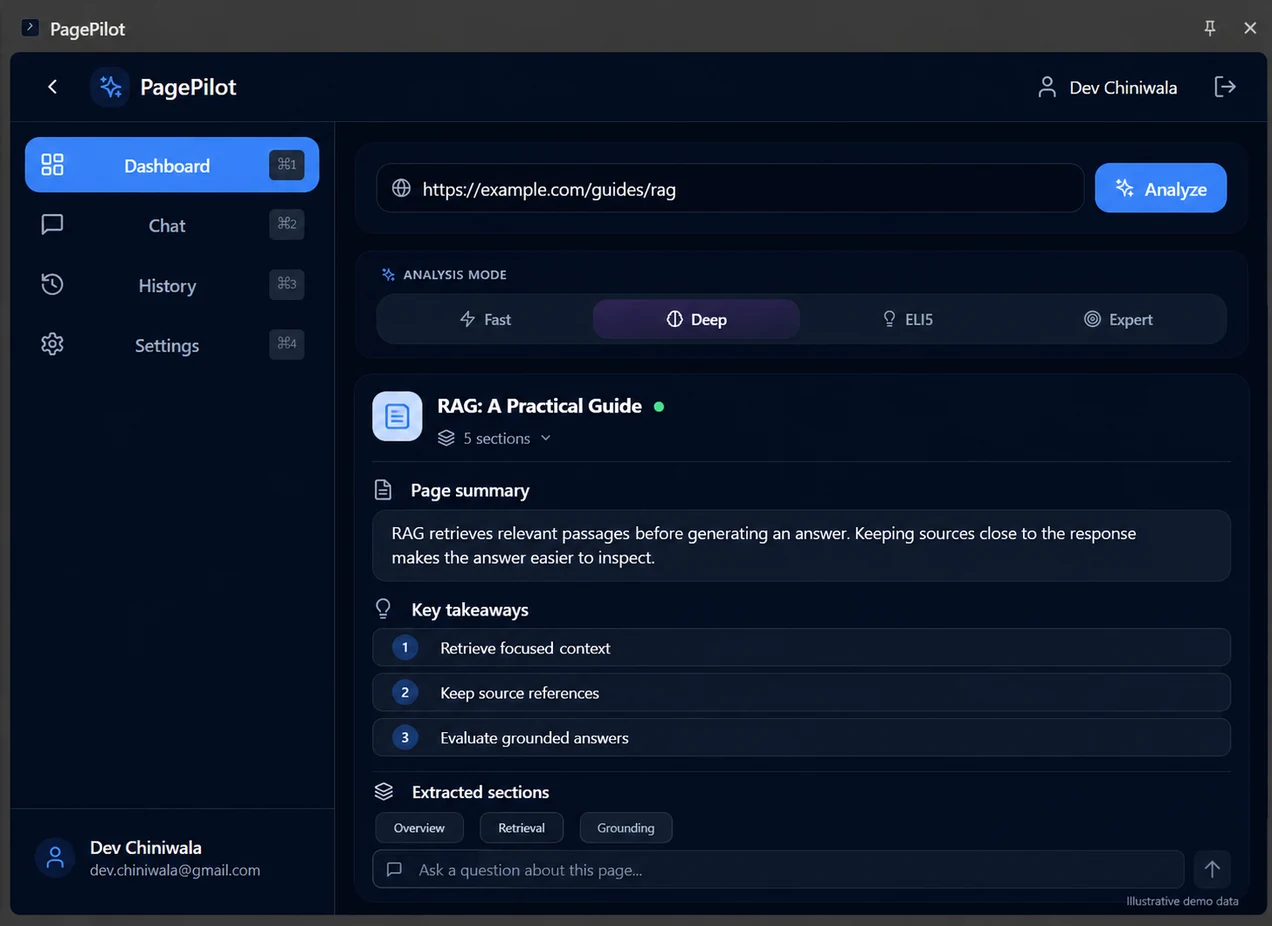
Task: Click the PagePilot brand name in the header
Action: coord(188,87)
